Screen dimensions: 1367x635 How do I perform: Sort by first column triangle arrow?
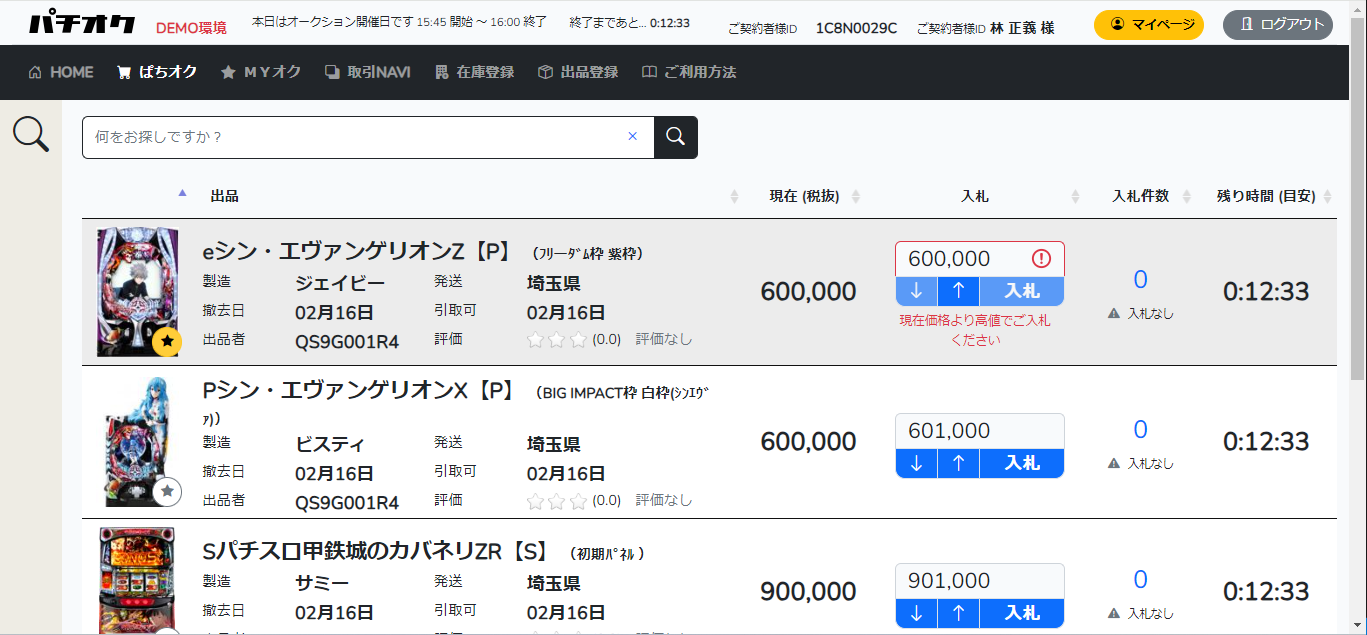click(x=182, y=193)
